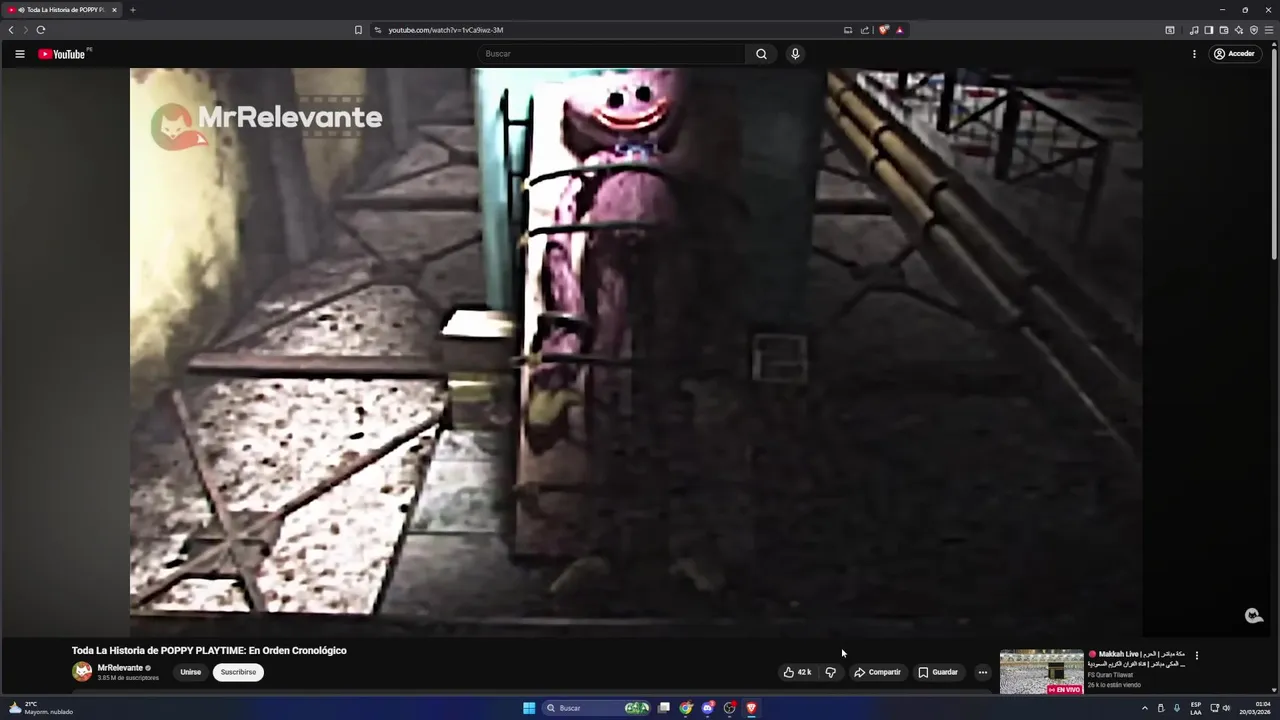Toggle the browser sidebar panel icon

click(1209, 30)
